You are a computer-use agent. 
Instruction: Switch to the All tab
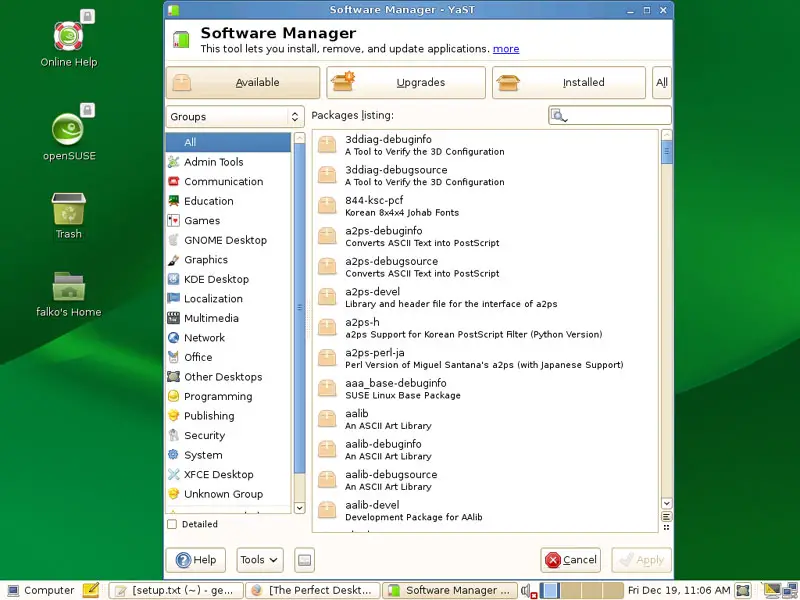[x=662, y=83]
